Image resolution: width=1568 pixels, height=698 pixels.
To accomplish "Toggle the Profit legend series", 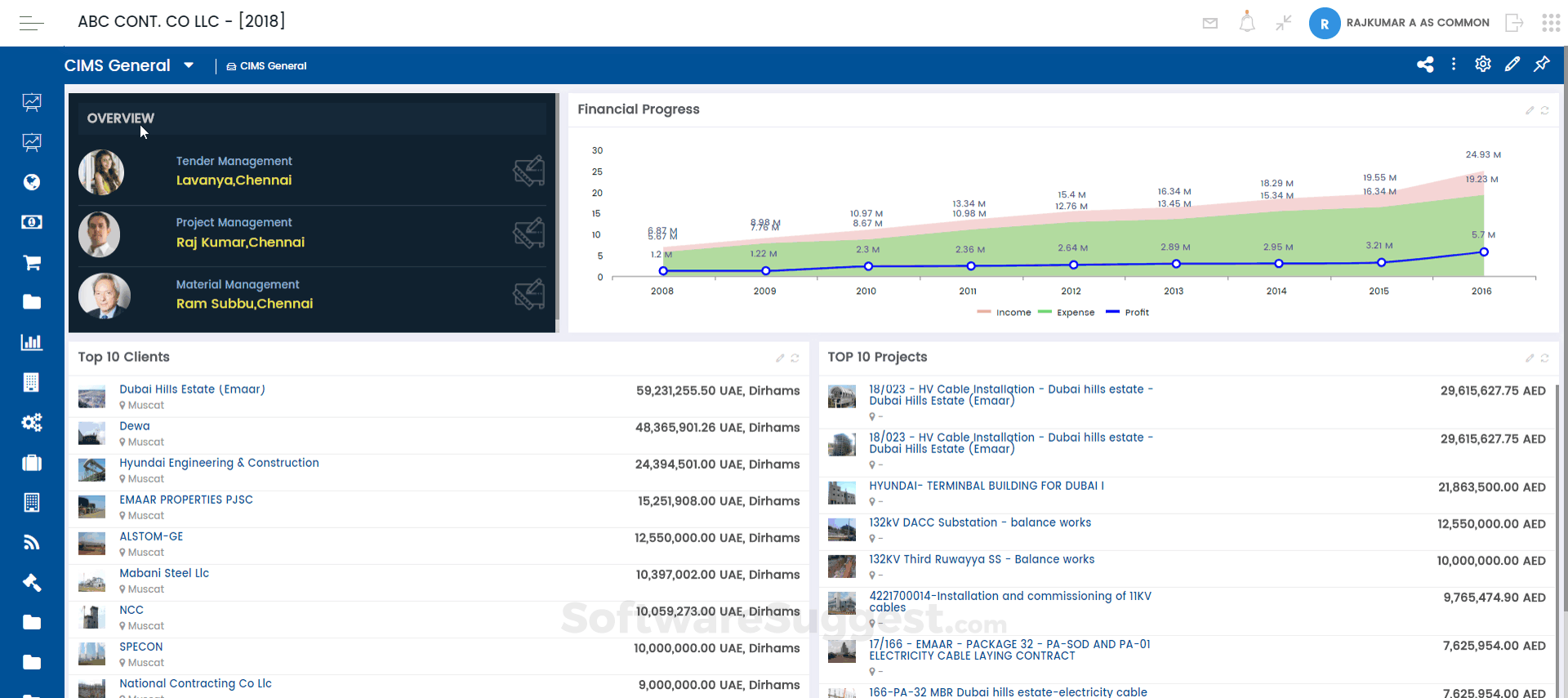I will click(1128, 313).
